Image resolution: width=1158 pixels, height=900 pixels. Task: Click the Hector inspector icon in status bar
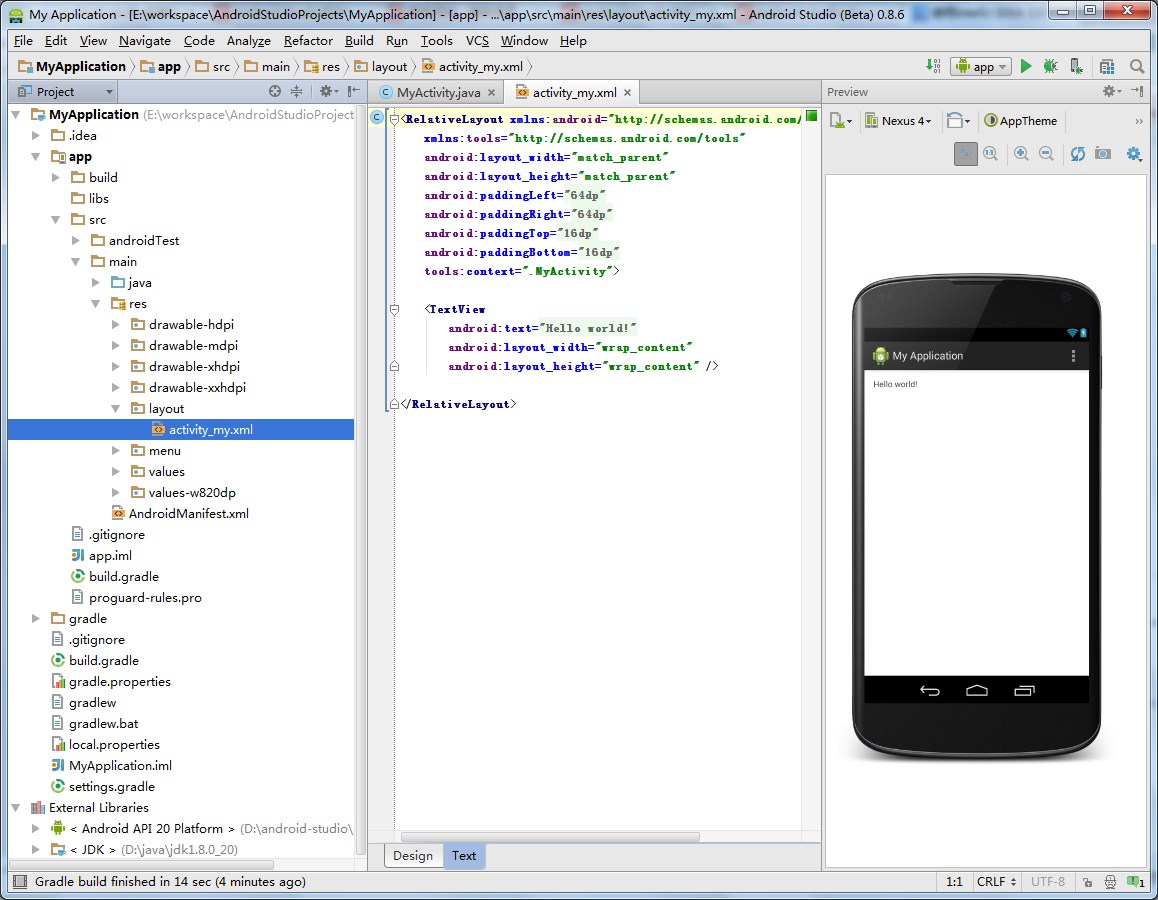coord(1110,882)
